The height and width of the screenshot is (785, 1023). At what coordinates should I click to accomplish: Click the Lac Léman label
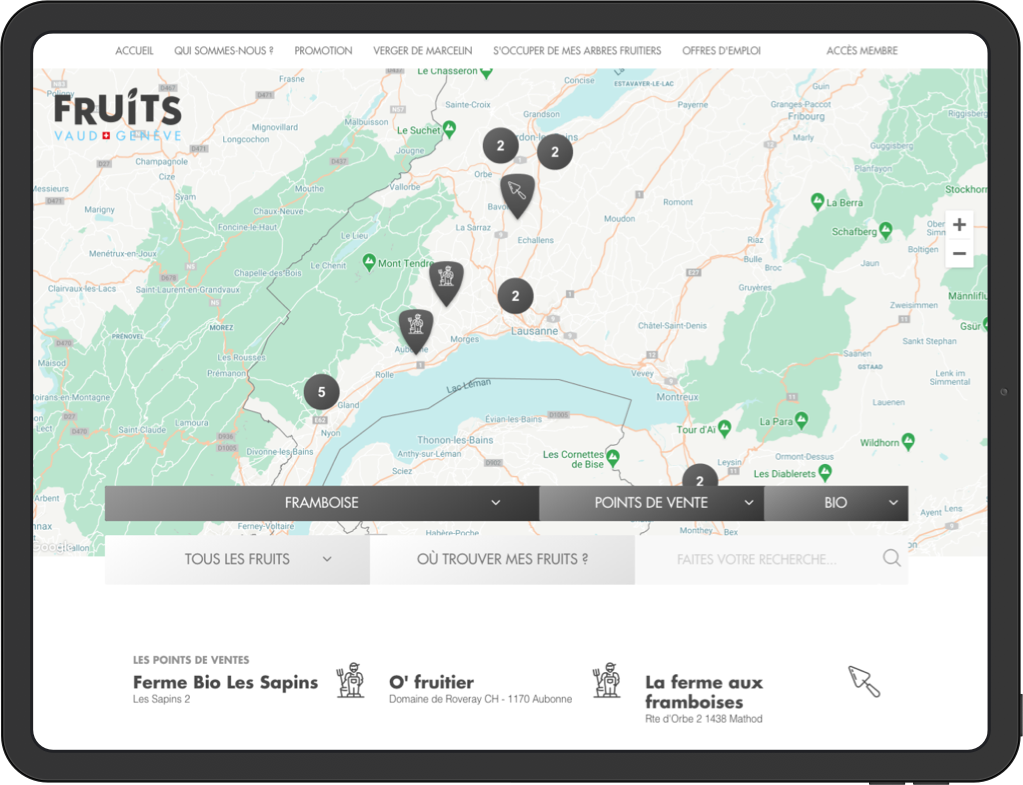point(468,386)
